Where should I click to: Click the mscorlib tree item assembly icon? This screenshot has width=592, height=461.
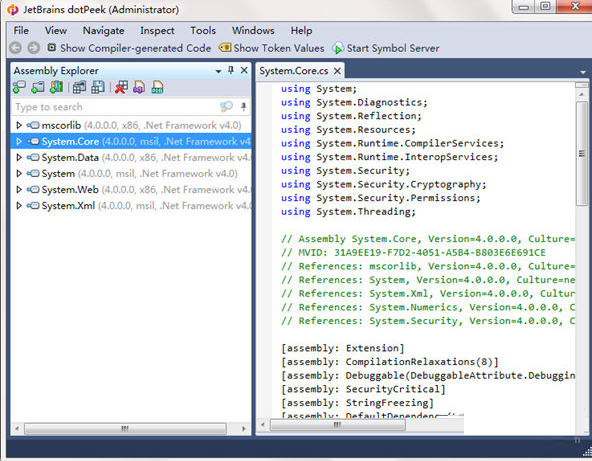(x=33, y=125)
